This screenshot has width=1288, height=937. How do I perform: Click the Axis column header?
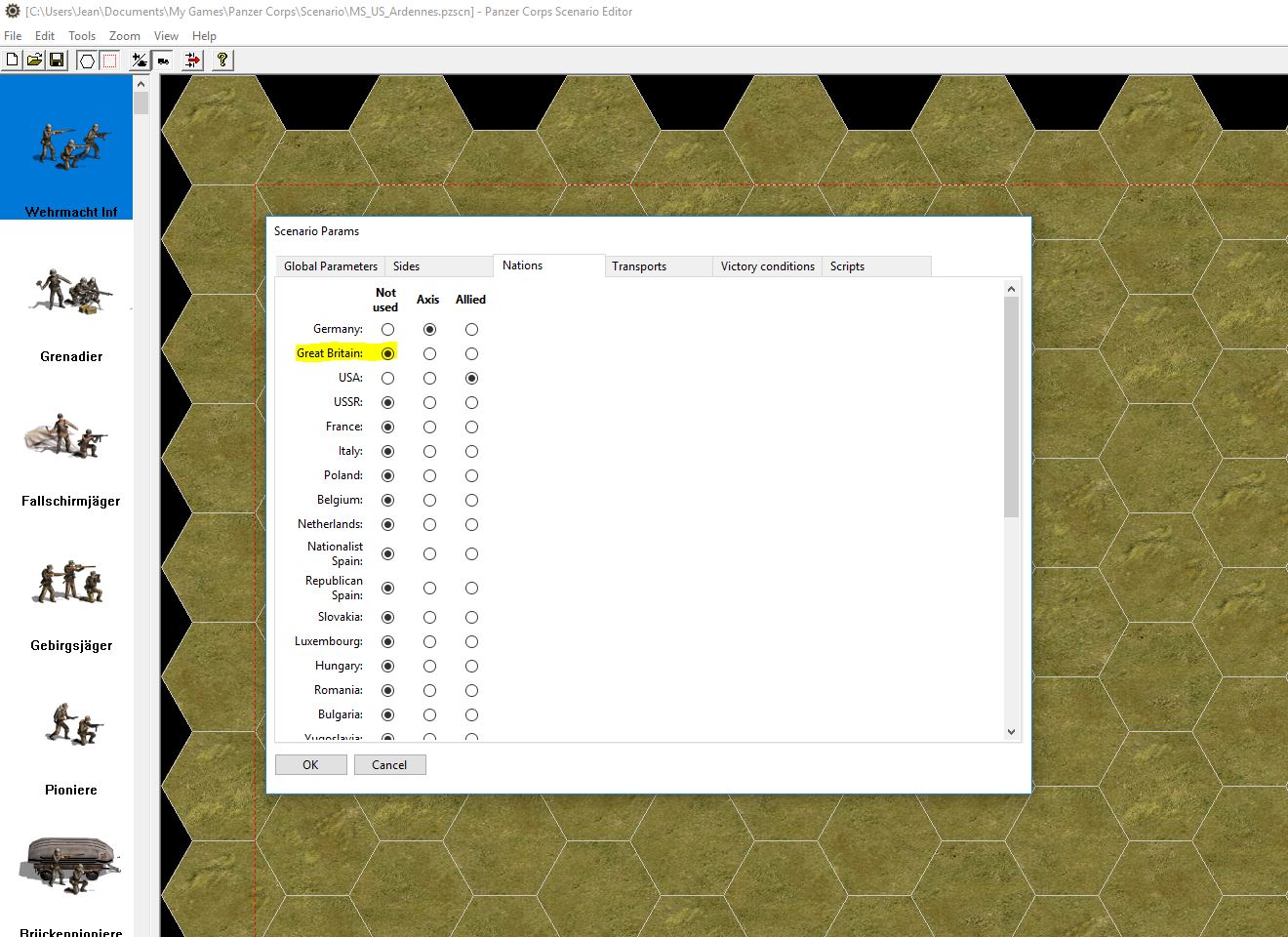tap(428, 300)
